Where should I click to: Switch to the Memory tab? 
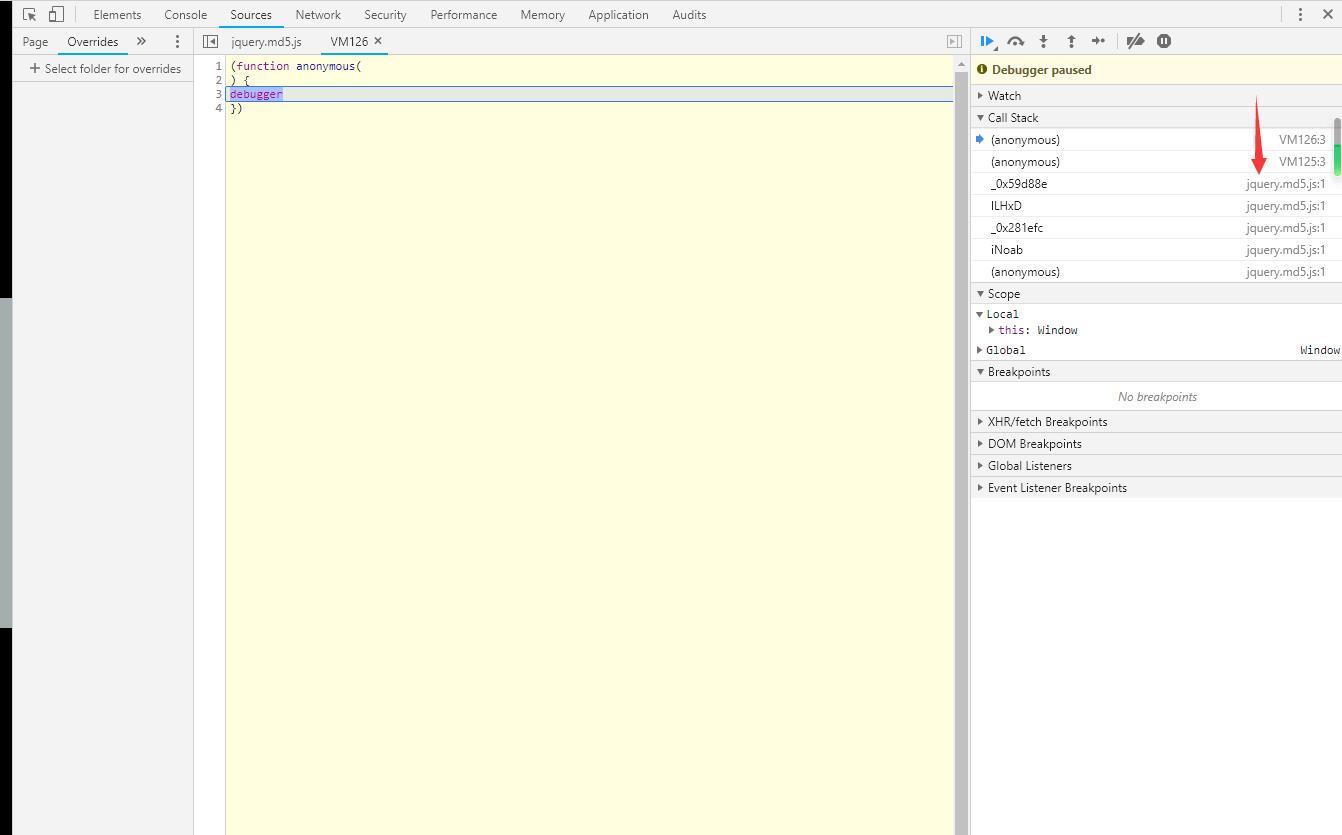click(x=542, y=15)
